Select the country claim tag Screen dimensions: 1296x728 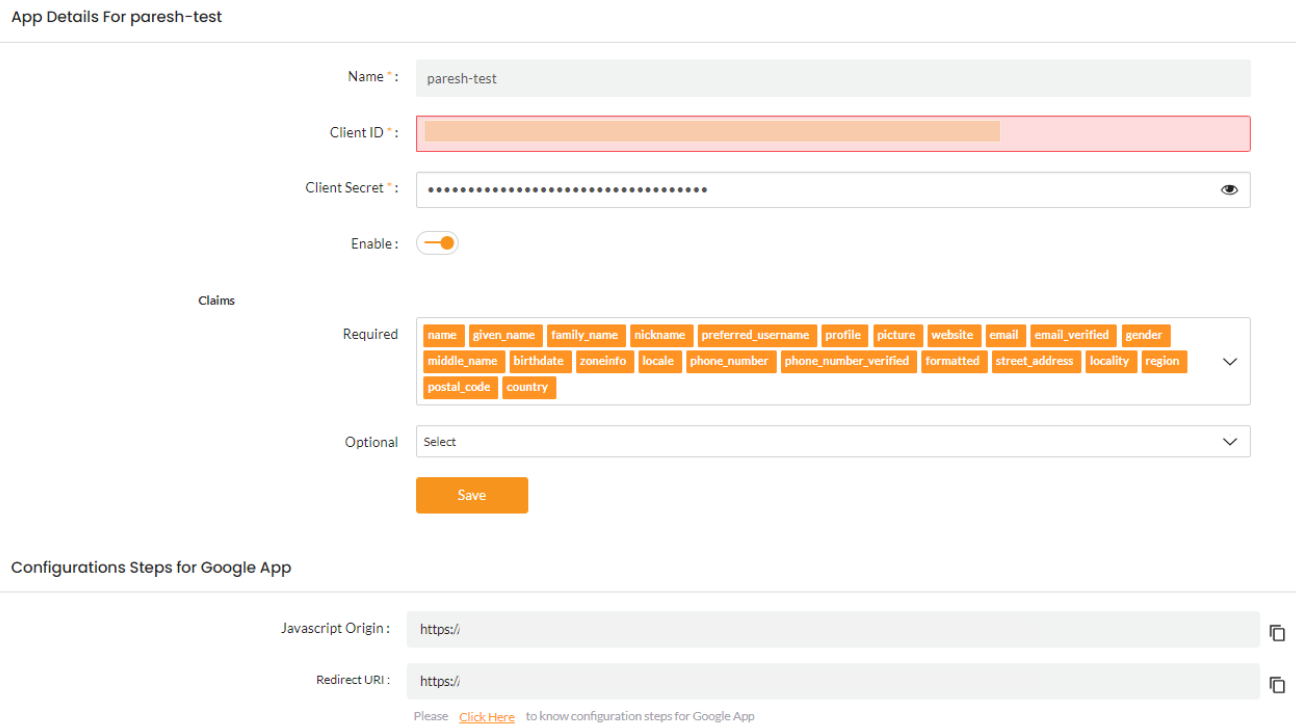tap(528, 387)
